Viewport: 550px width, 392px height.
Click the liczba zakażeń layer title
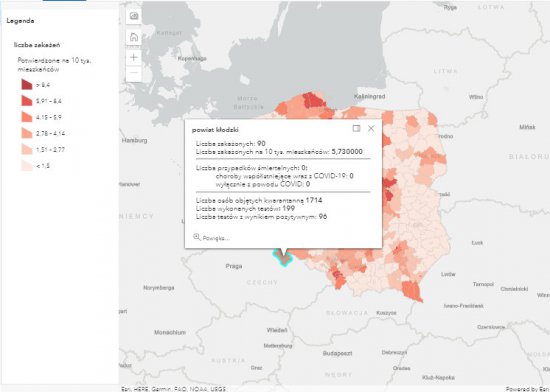[37, 45]
